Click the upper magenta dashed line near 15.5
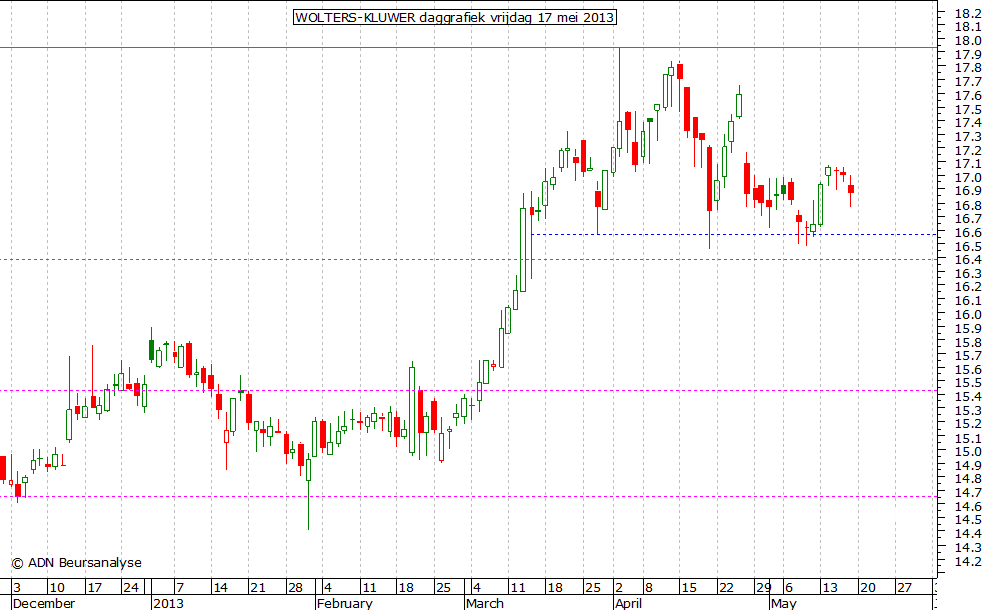The height and width of the screenshot is (610, 985). (x=300, y=390)
